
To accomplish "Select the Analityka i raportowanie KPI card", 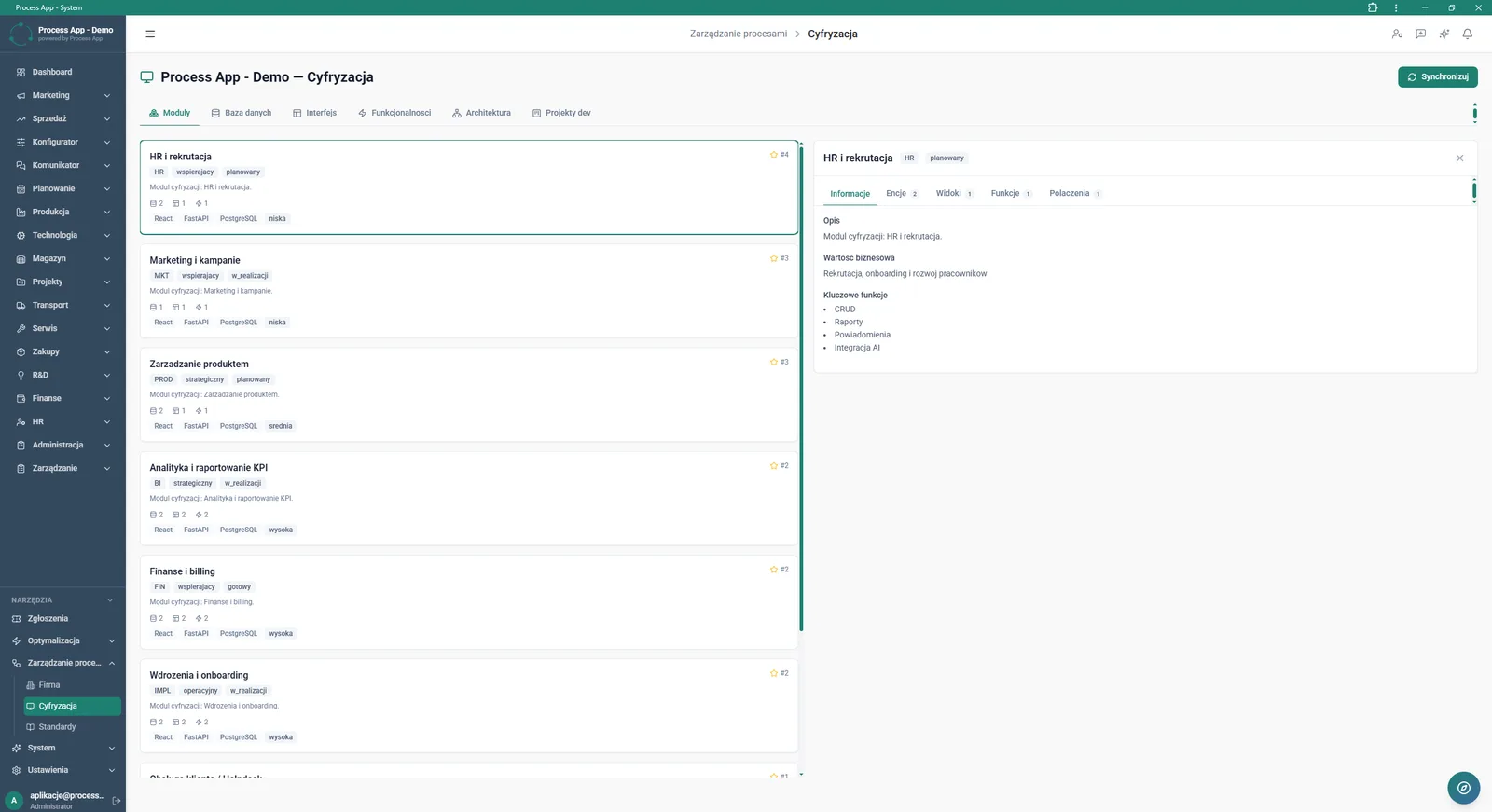I will [x=469, y=499].
